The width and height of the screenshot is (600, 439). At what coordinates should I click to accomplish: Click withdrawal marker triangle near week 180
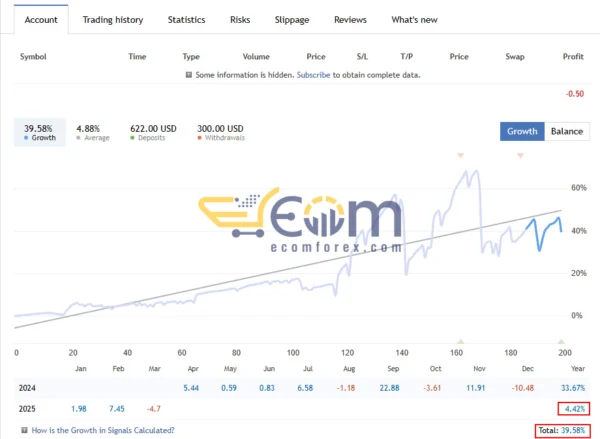[x=520, y=155]
